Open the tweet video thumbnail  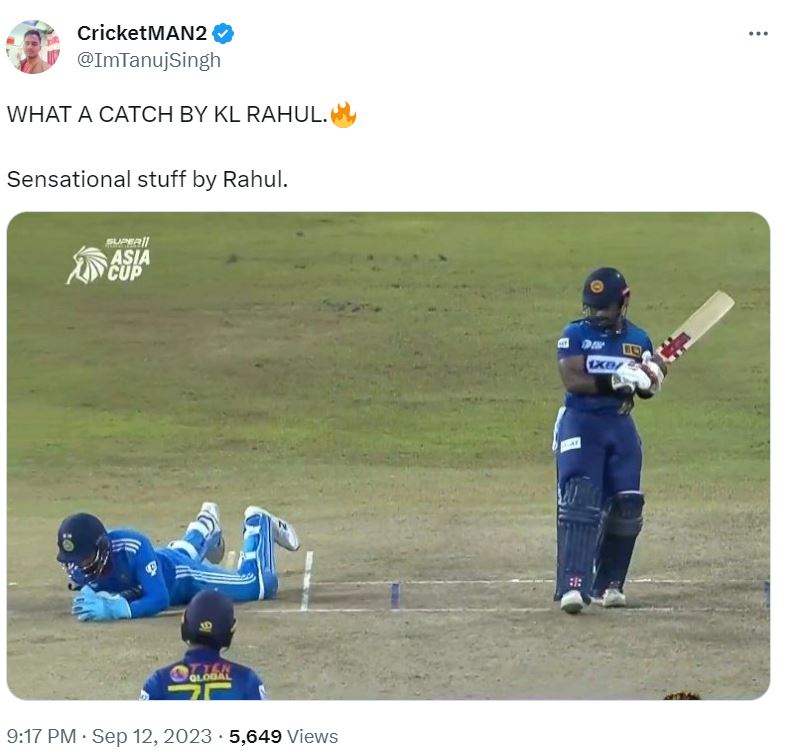pyautogui.click(x=388, y=455)
